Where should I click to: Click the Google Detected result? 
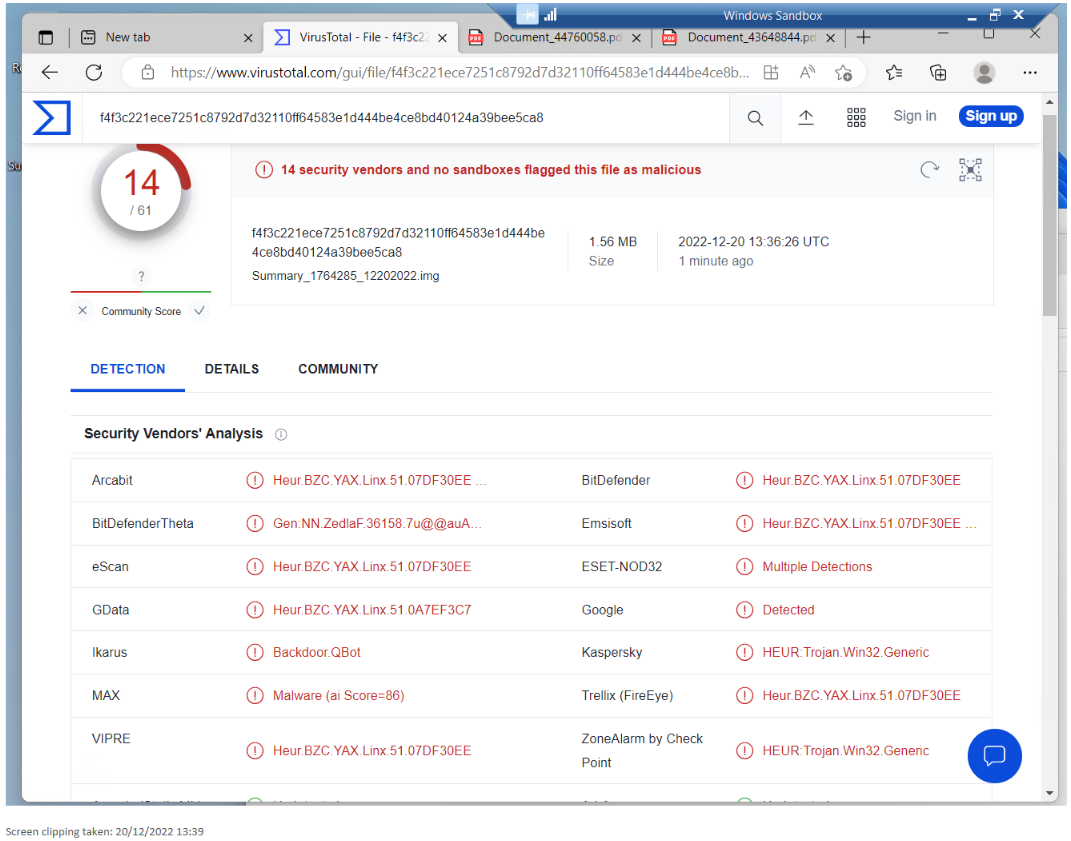point(788,609)
